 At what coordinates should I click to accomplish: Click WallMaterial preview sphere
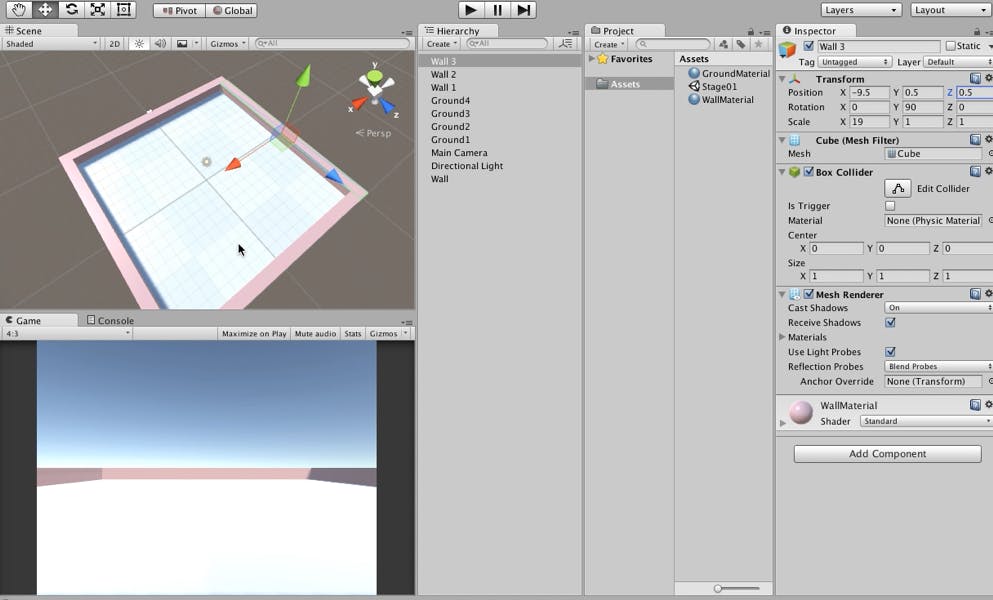(801, 412)
